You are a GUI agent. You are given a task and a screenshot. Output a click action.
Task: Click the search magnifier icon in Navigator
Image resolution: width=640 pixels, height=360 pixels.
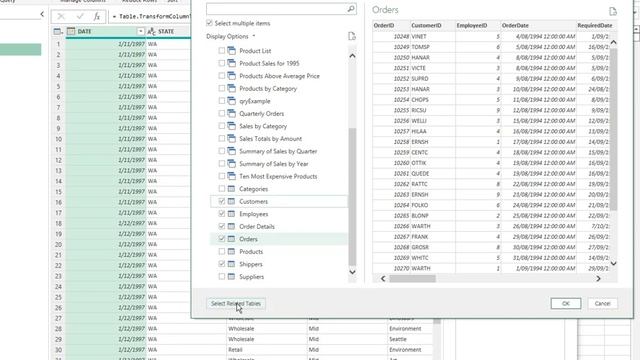[351, 9]
